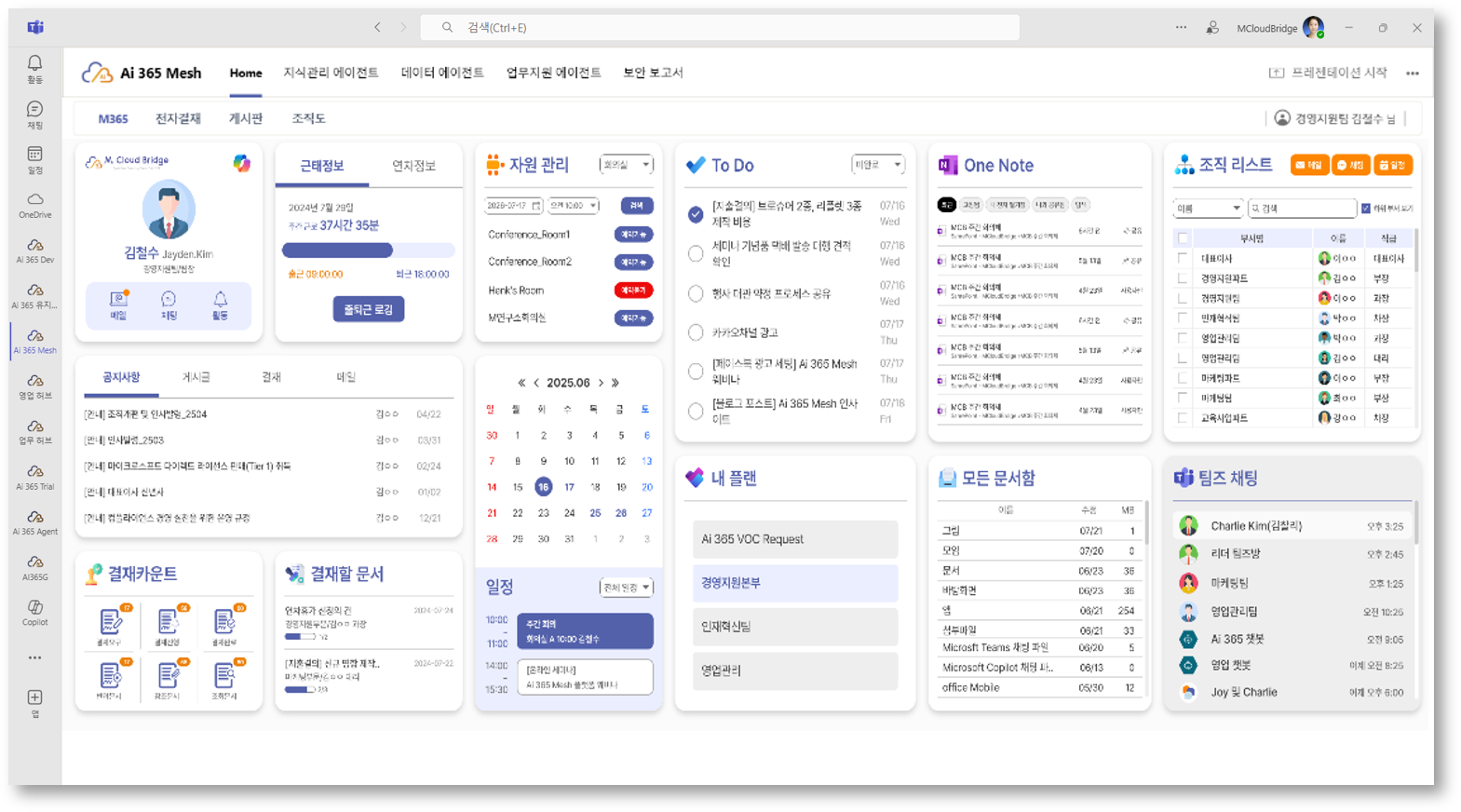Open app header ellipsis beside 프레젠테이션 시작
Screen dimensions: 1461x812
coord(1413,74)
